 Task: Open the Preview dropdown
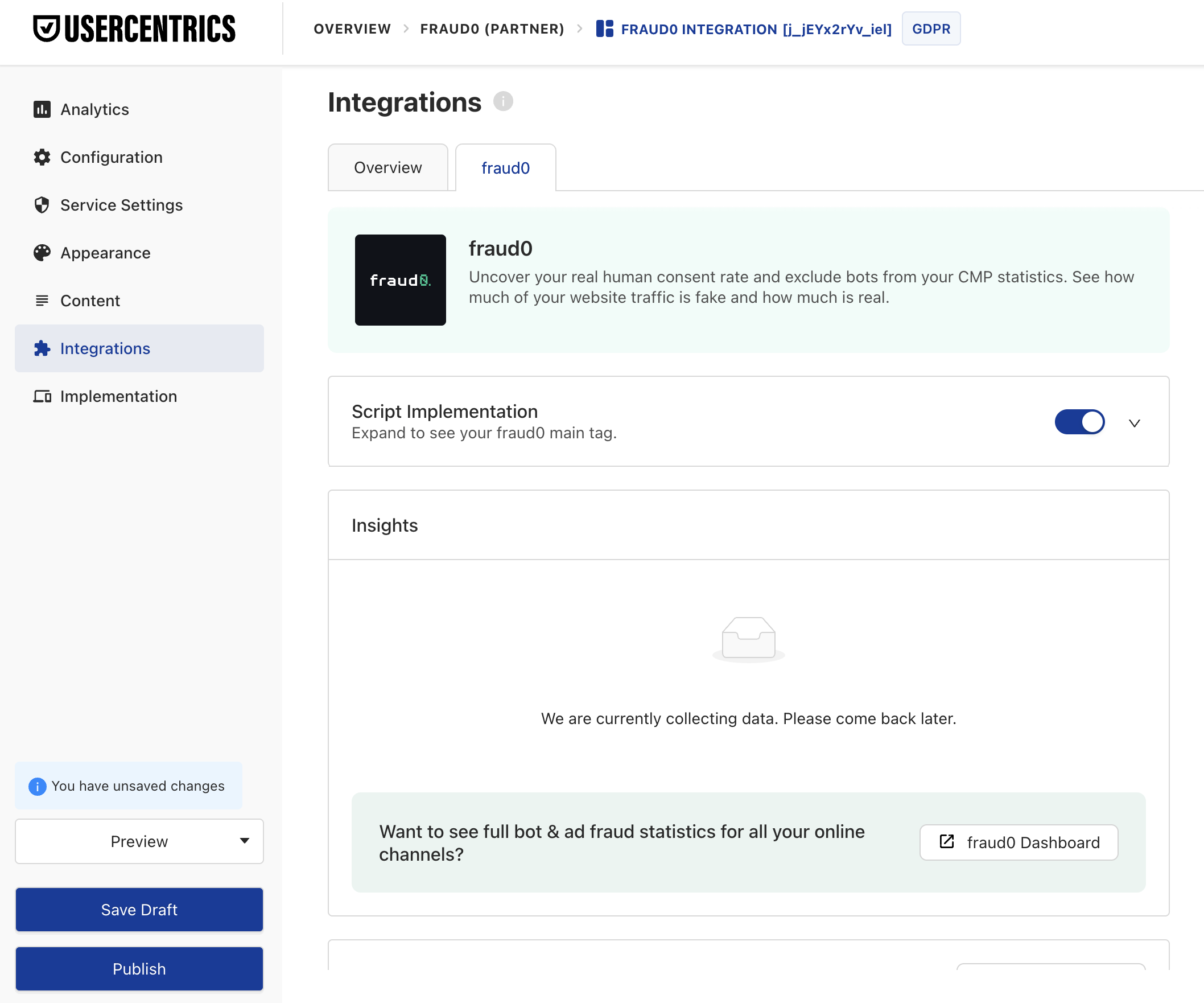pyautogui.click(x=139, y=841)
